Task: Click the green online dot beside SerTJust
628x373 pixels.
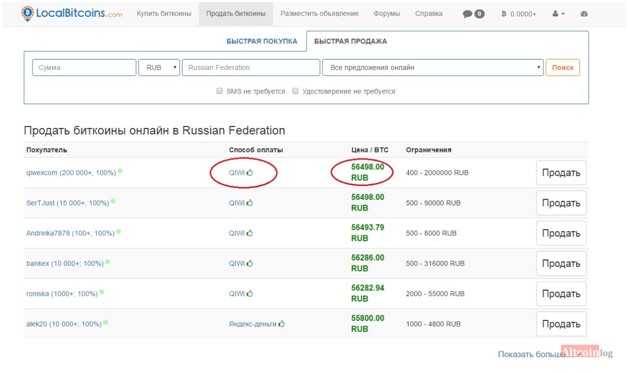Action: point(113,201)
